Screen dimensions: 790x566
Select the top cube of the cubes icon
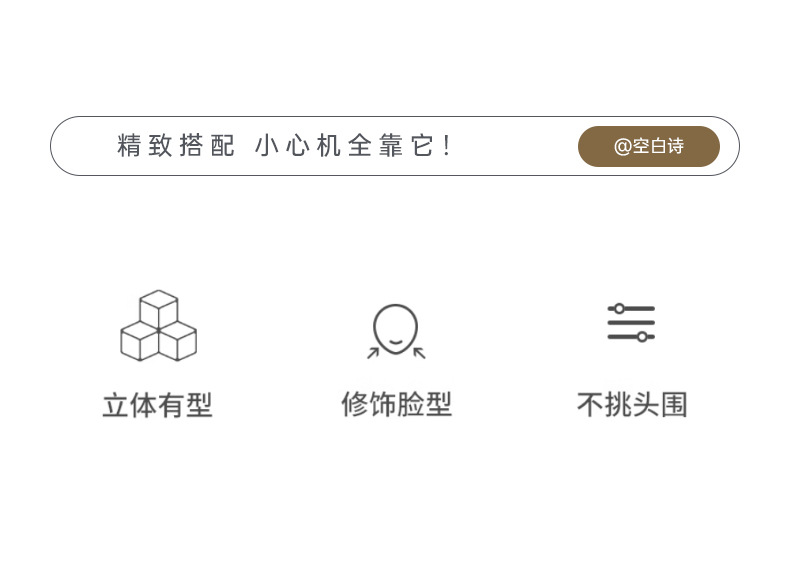point(159,308)
